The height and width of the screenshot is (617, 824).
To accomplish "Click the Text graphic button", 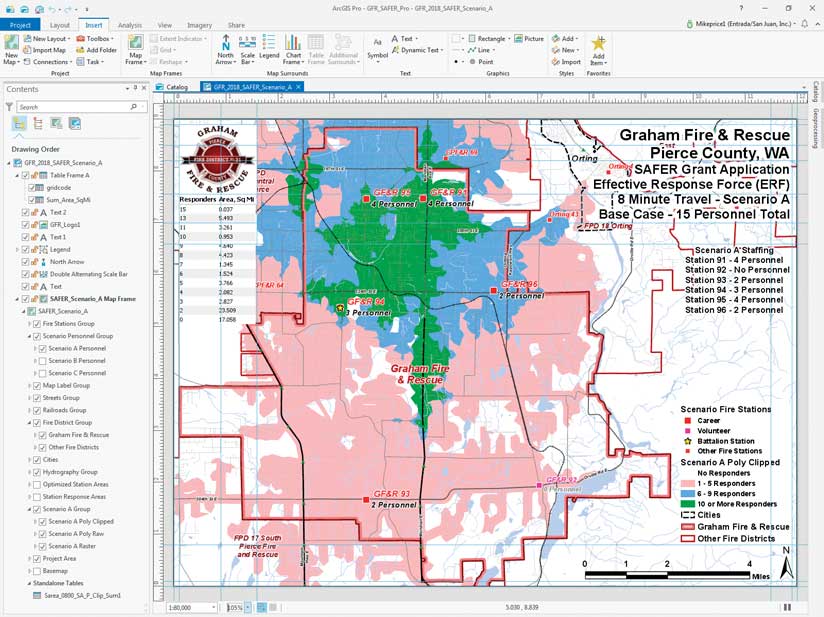I will pos(404,39).
